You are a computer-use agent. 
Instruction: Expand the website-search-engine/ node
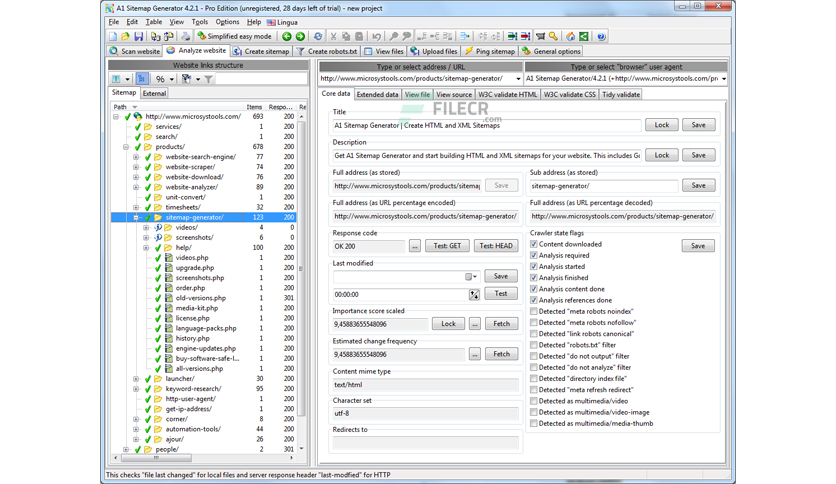point(136,157)
